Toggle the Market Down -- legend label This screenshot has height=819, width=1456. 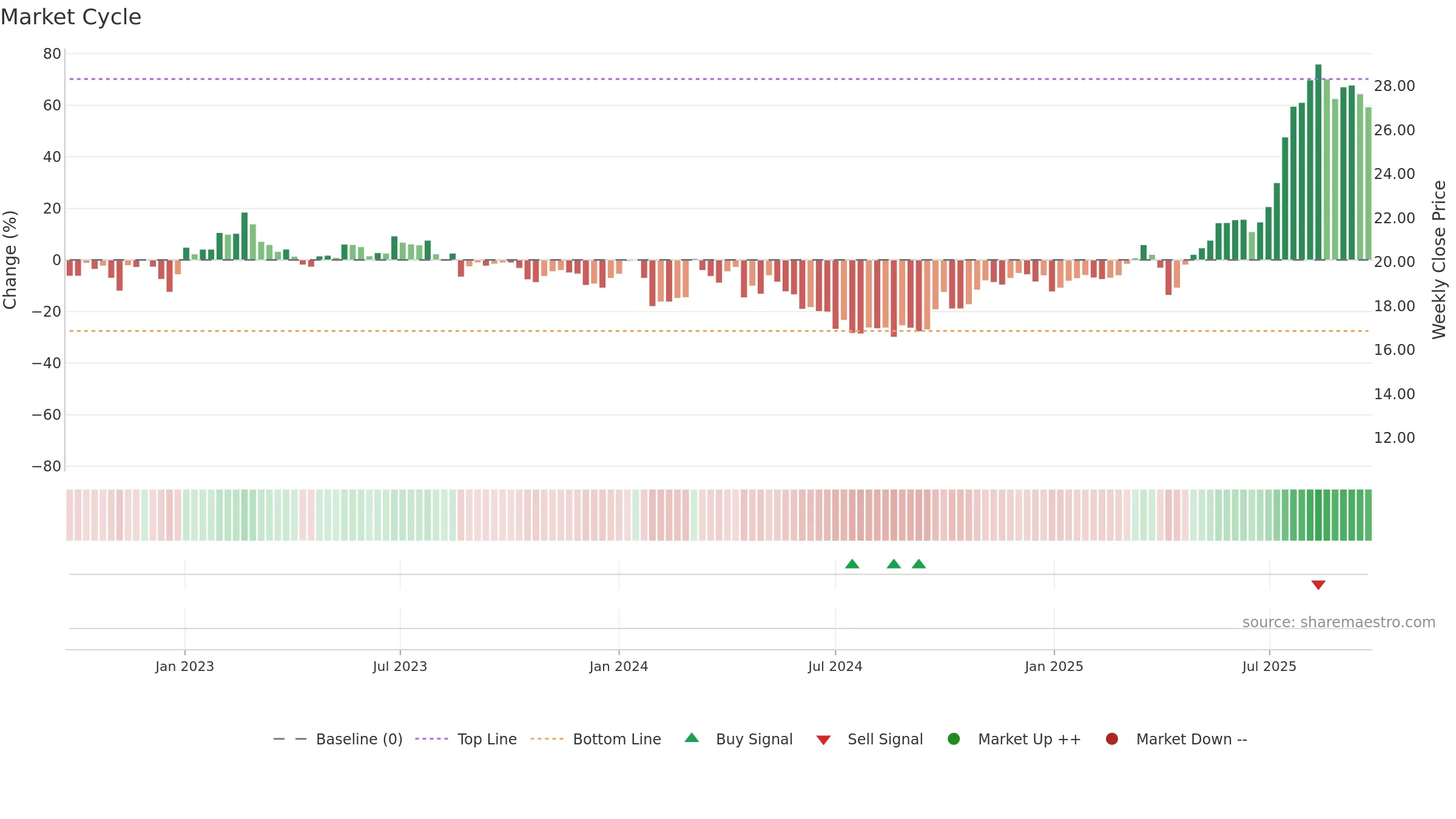pos(1191,739)
